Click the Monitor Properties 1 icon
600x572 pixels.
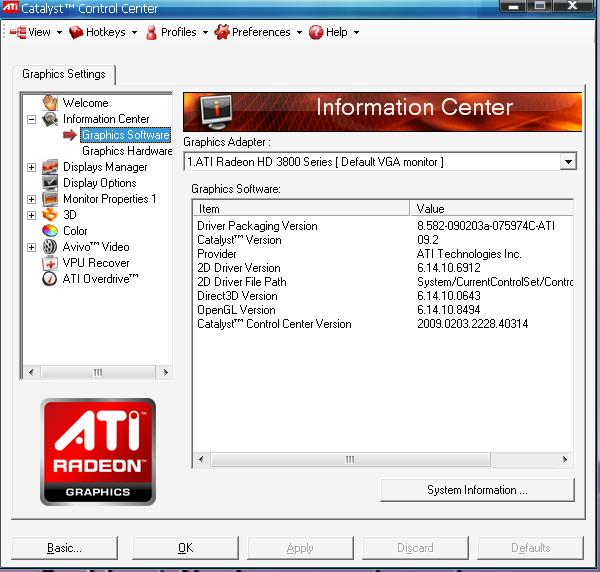pos(50,199)
